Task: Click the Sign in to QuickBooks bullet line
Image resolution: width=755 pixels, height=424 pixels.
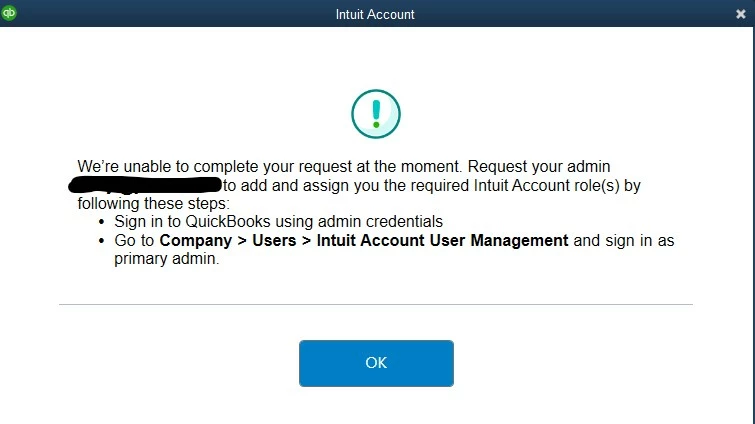Action: pyautogui.click(x=278, y=221)
